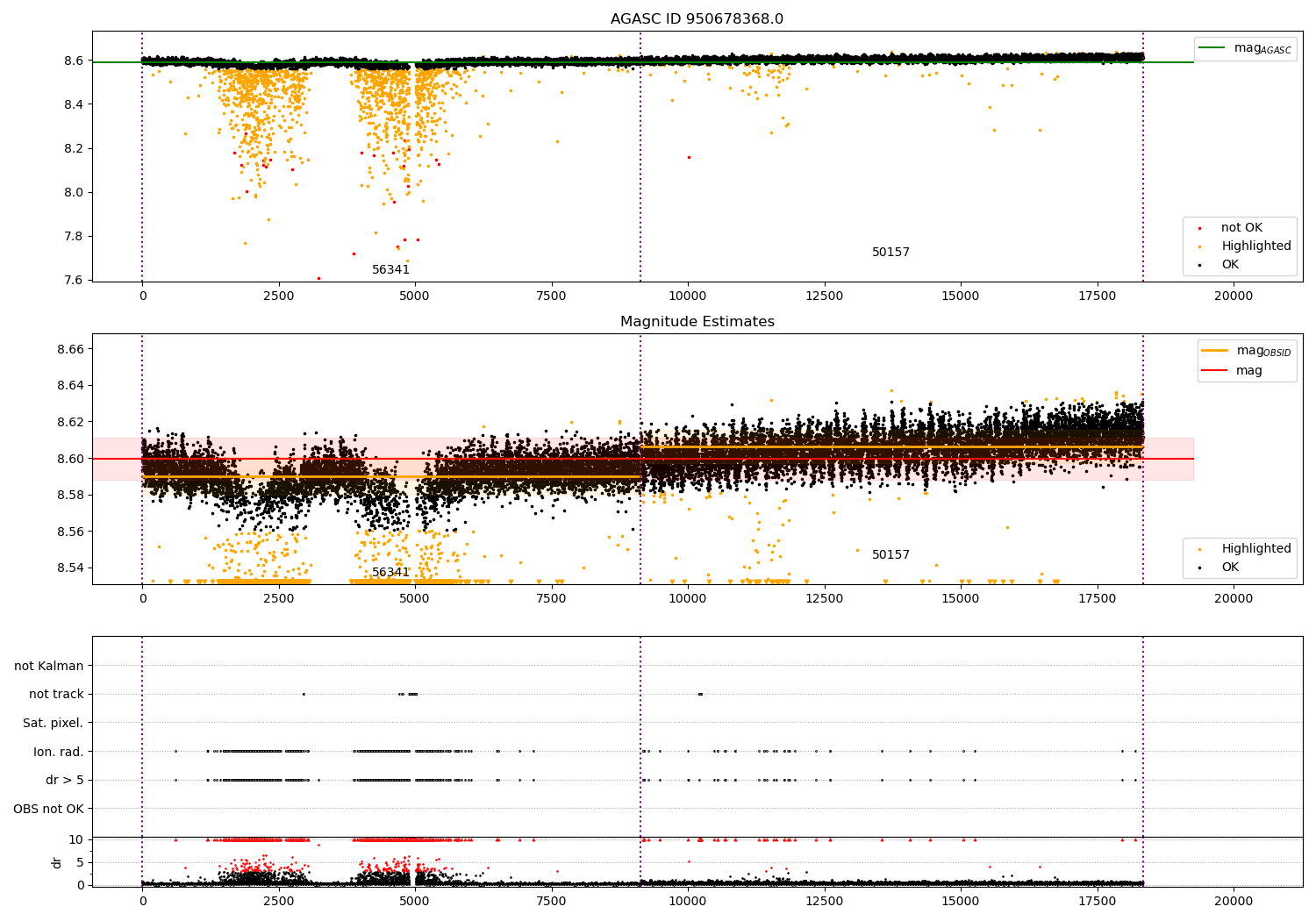Click the green line sample beside 'mag AGASC'
This screenshot has height=921, width=1316.
1212,48
